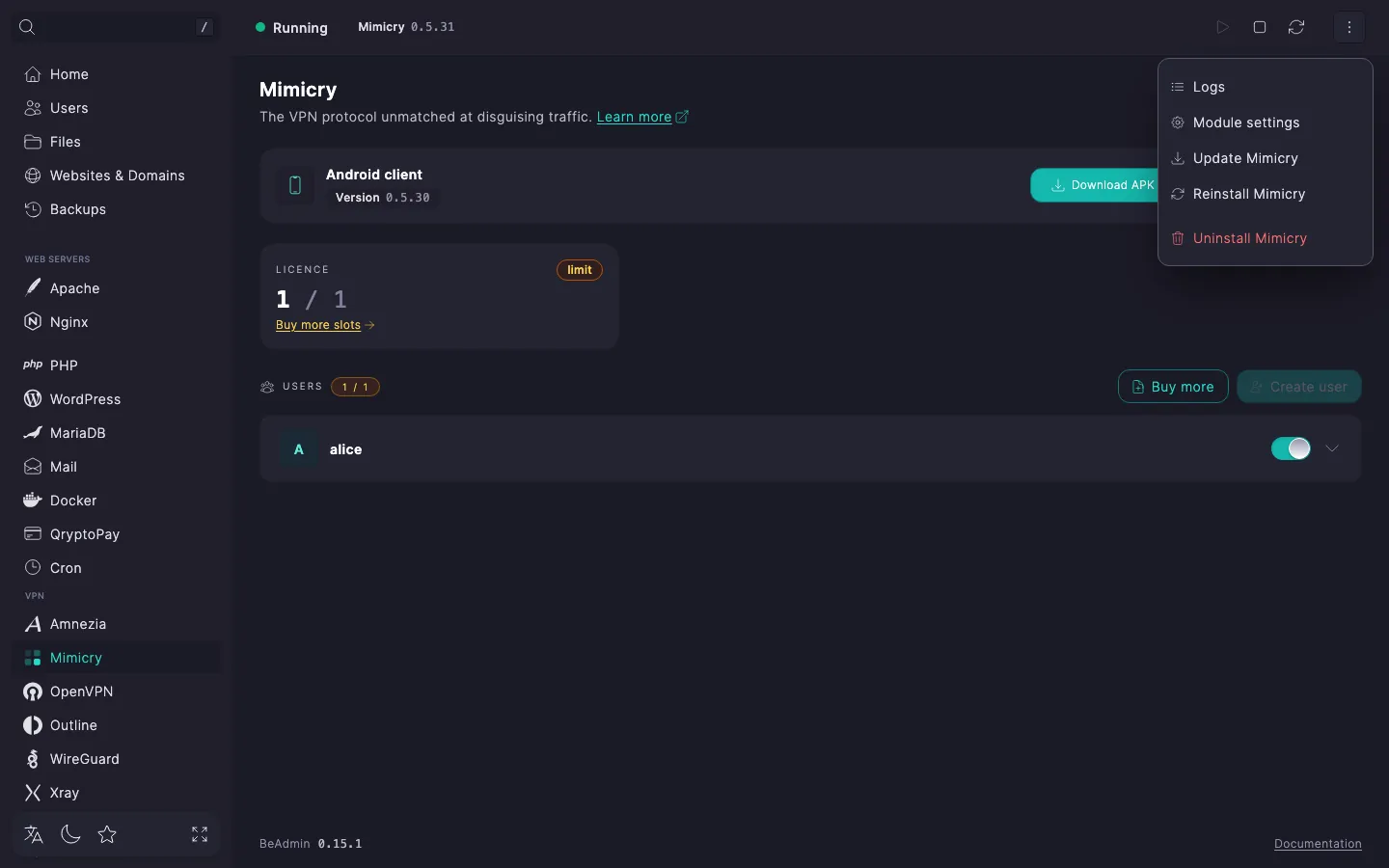This screenshot has height=868, width=1389.
Task: Click the users 1 / 1 count badge
Action: 355,387
